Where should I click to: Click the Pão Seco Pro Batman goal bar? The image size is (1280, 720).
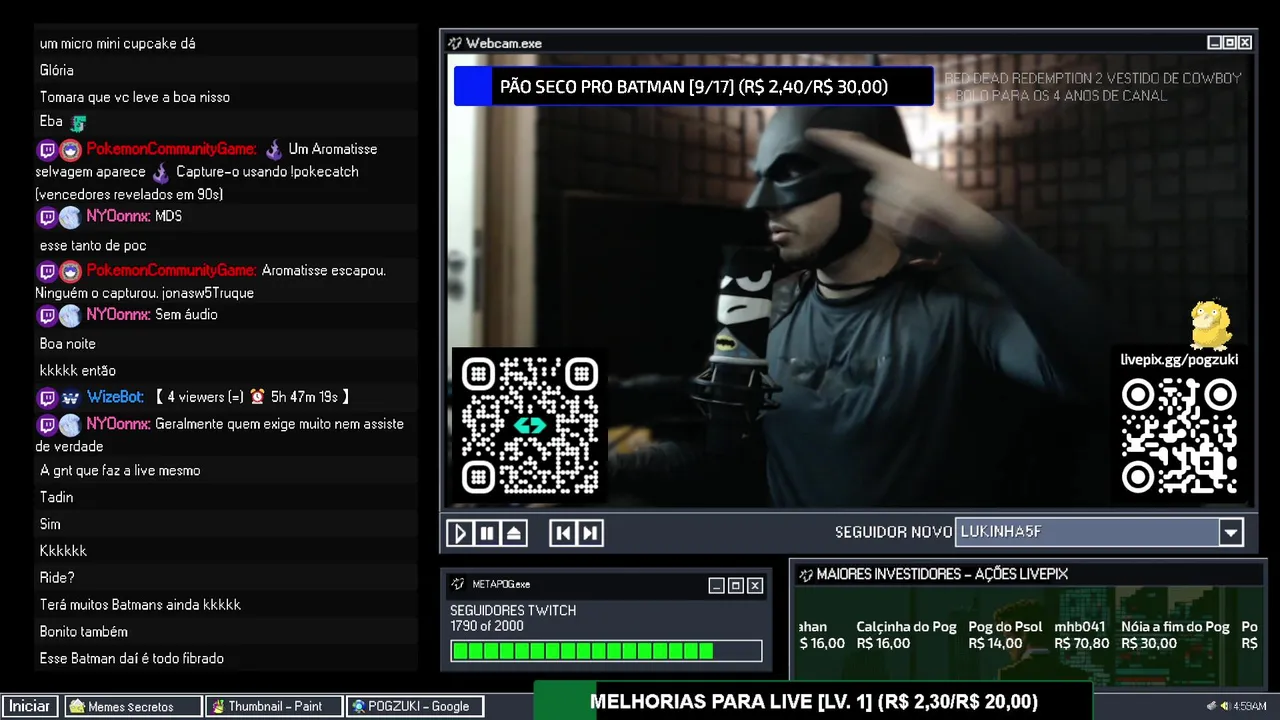coord(693,86)
